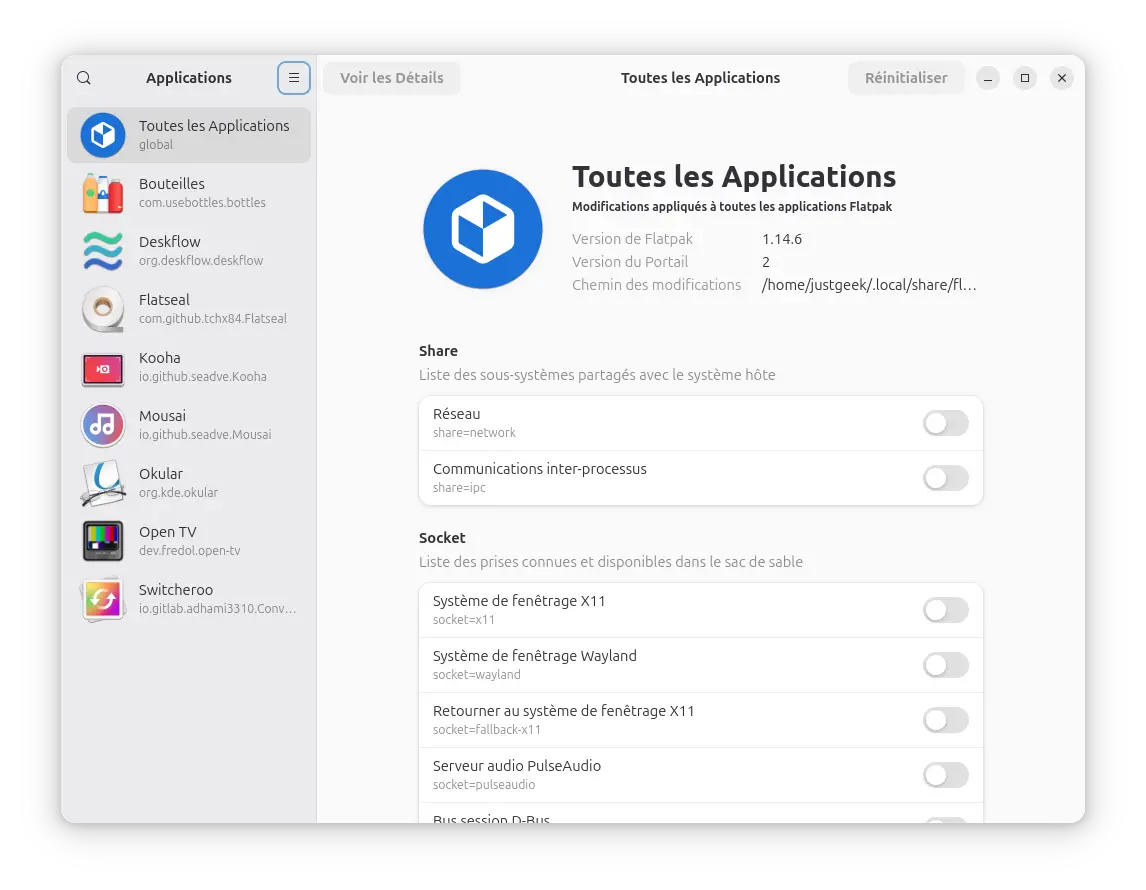Enable Serveur audio PulseAudio switch
The width and height of the screenshot is (1146, 890).
click(x=946, y=775)
